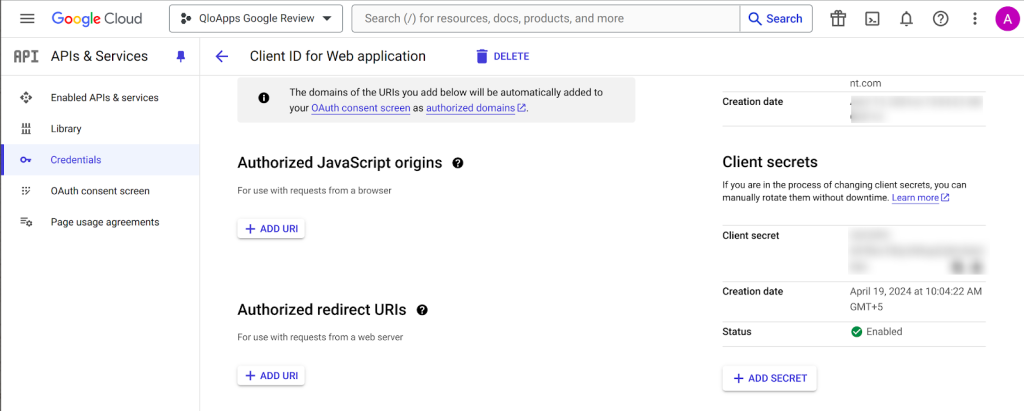
Task: Click the user account avatar
Action: click(x=1006, y=19)
